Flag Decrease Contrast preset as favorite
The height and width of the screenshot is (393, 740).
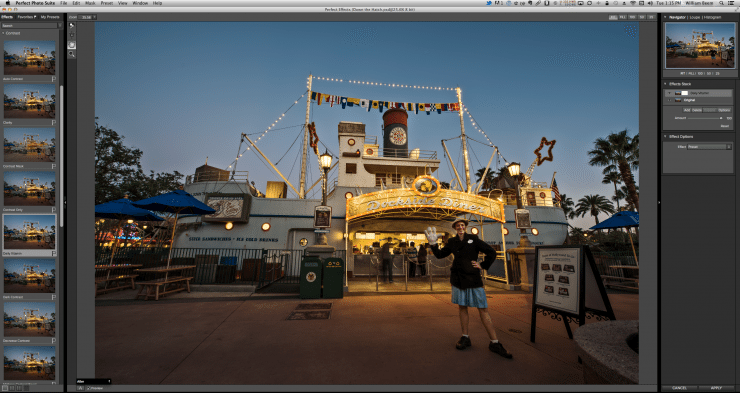[x=53, y=340]
